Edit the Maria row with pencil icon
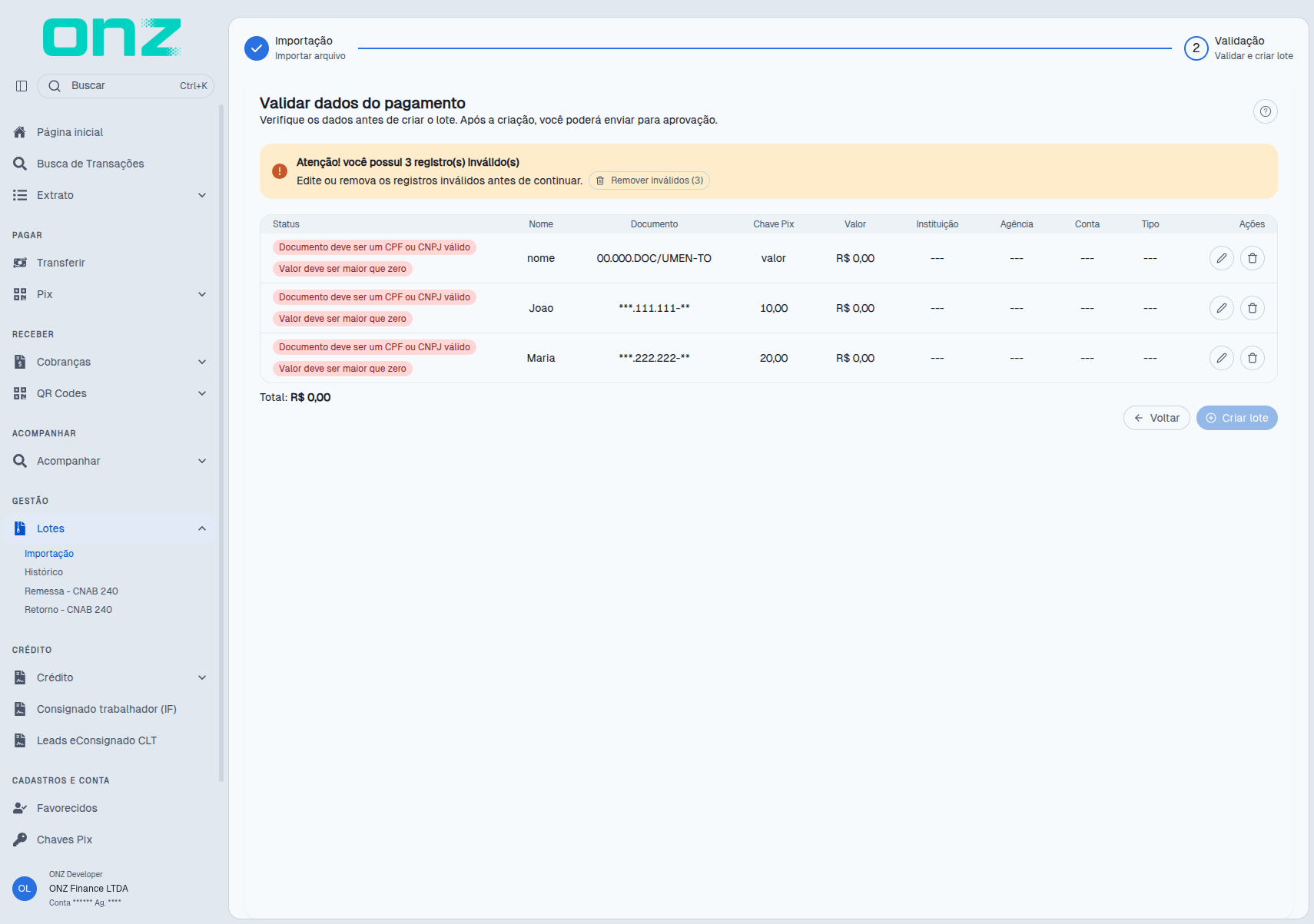The width and height of the screenshot is (1314, 924). pyautogui.click(x=1221, y=358)
